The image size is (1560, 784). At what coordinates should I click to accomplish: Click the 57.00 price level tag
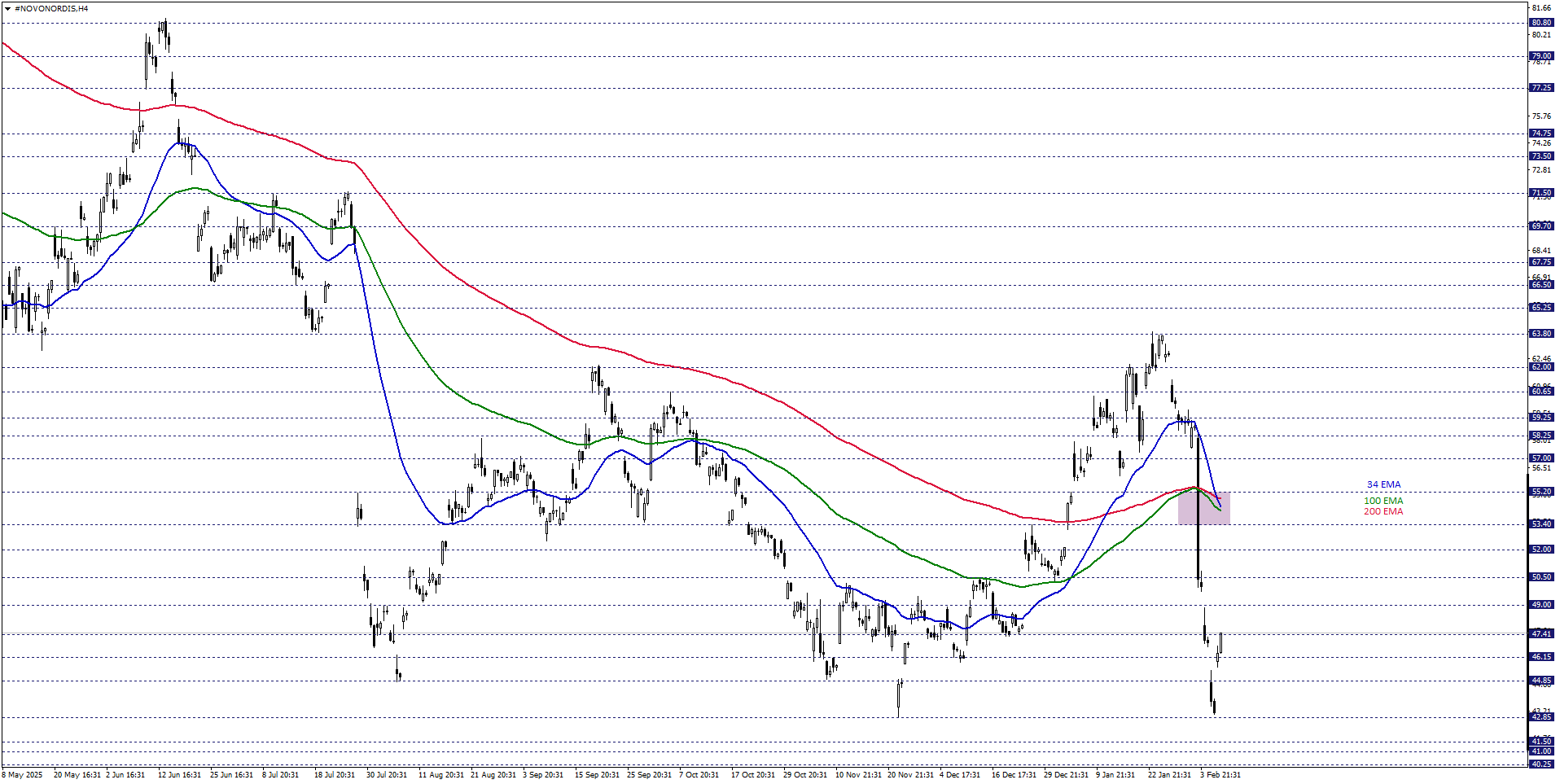tap(1539, 458)
